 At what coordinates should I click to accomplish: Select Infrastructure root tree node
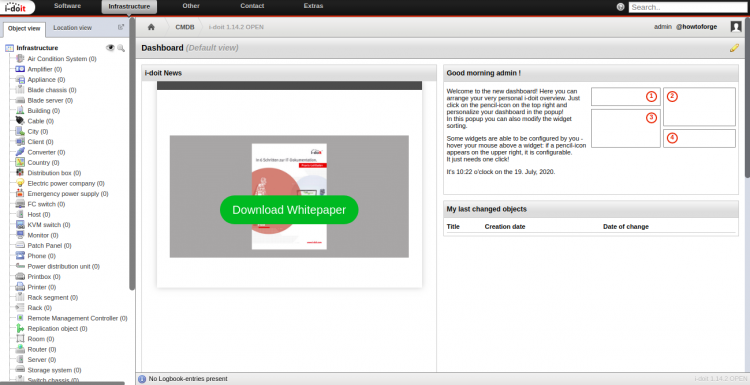pos(37,48)
